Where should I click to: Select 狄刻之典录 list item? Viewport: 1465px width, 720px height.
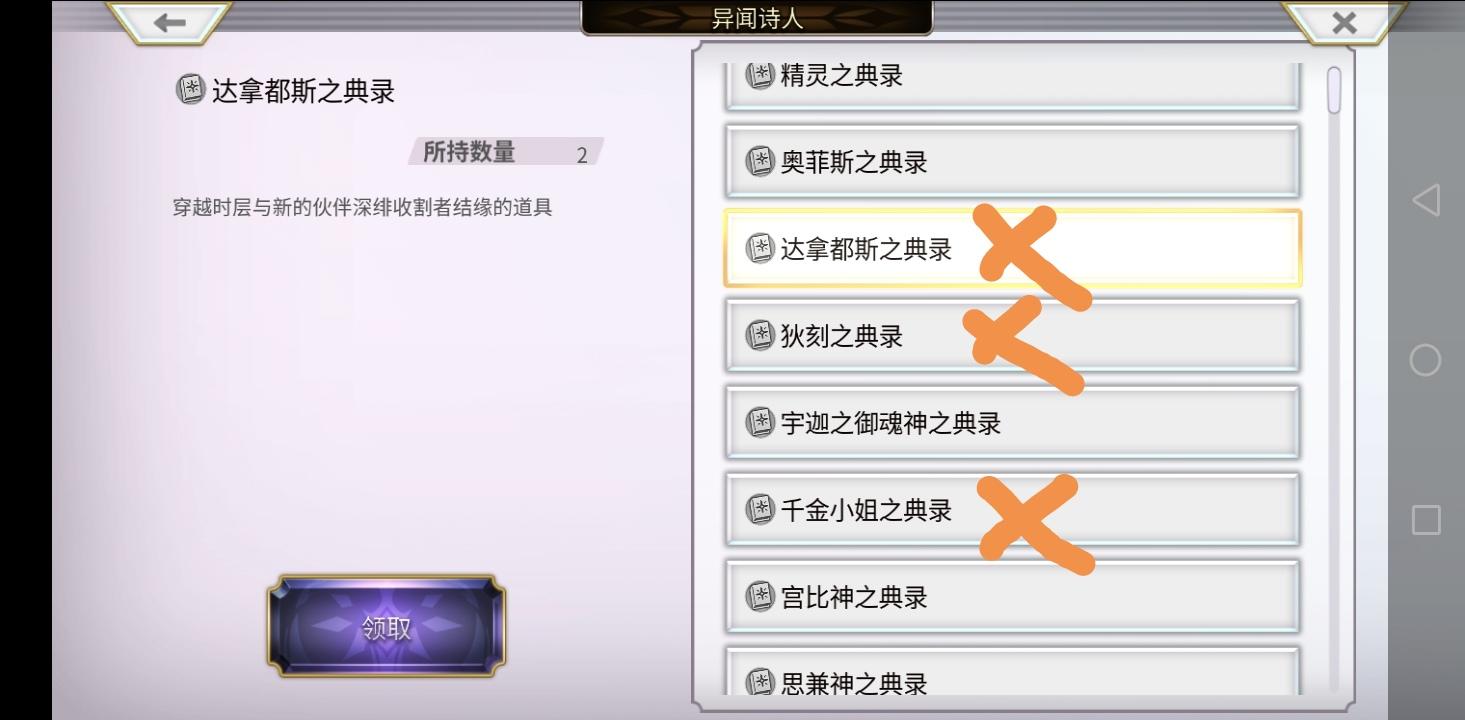[x=1012, y=335]
